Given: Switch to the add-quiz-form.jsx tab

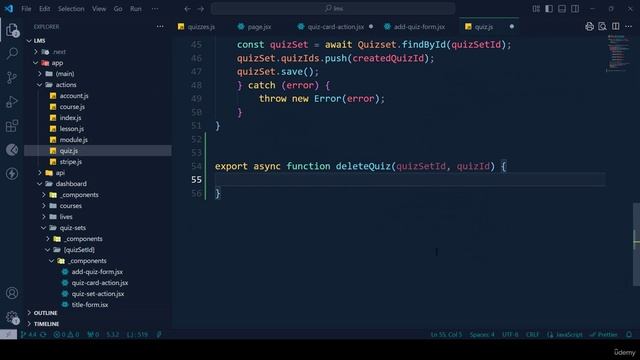Looking at the screenshot, I should 419,27.
